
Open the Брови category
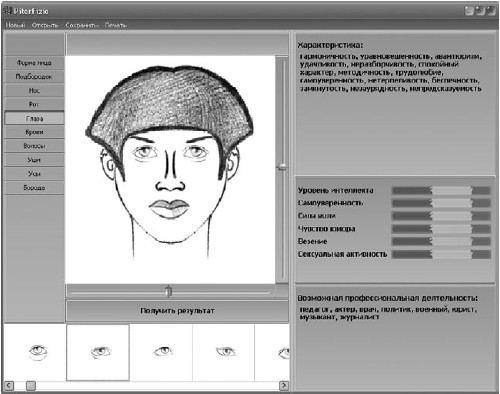34,132
